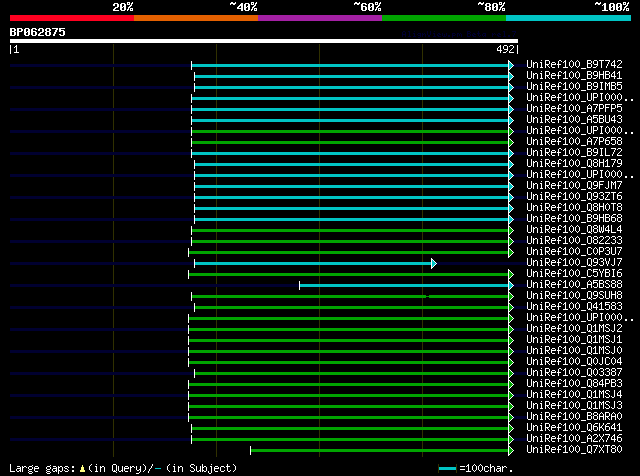Open the UniRef100_A5BU43 entry
Image resolution: width=640 pixels, height=476 pixels.
pyautogui.click(x=574, y=119)
